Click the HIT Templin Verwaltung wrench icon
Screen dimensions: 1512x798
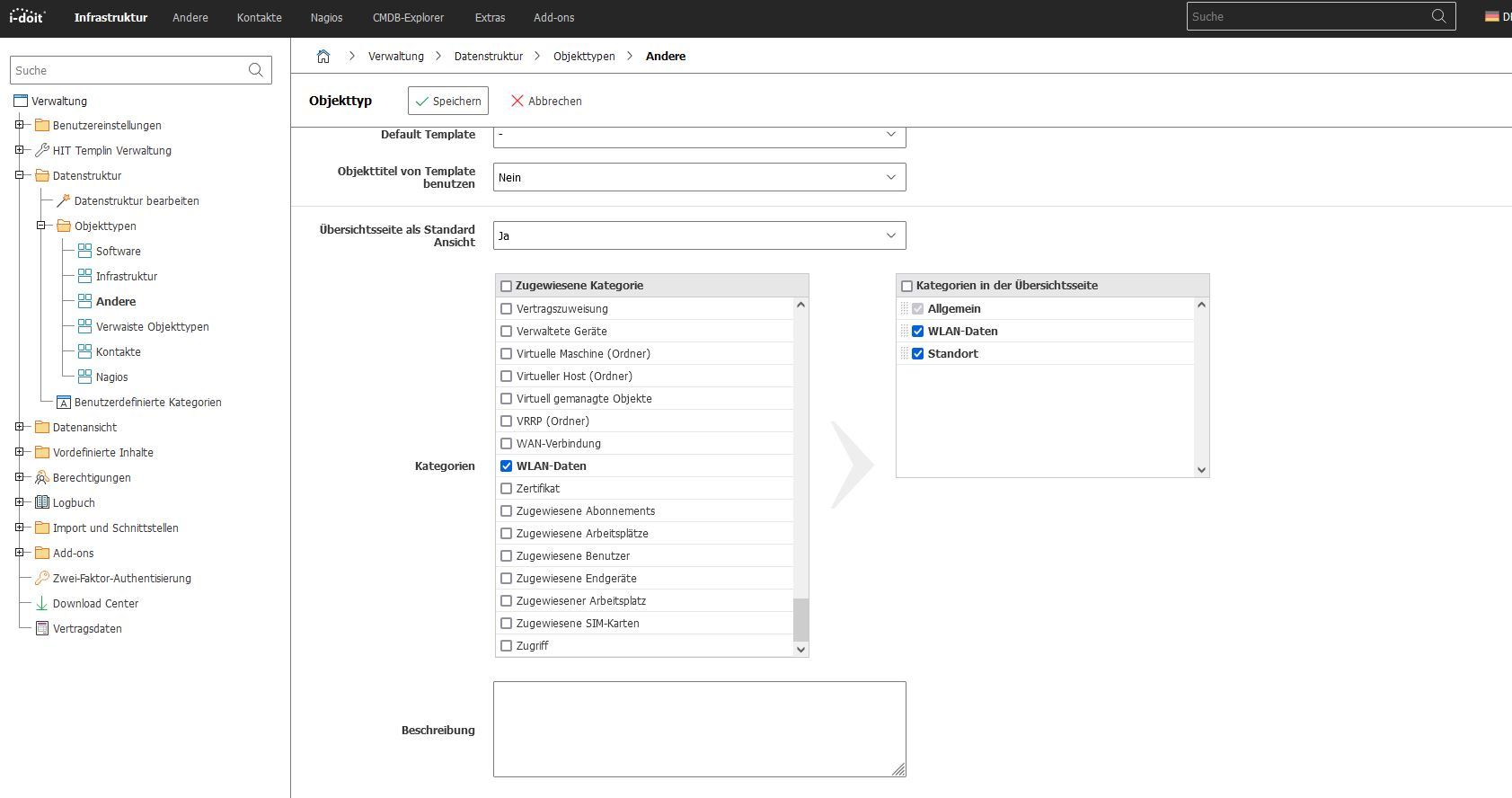pos(42,150)
